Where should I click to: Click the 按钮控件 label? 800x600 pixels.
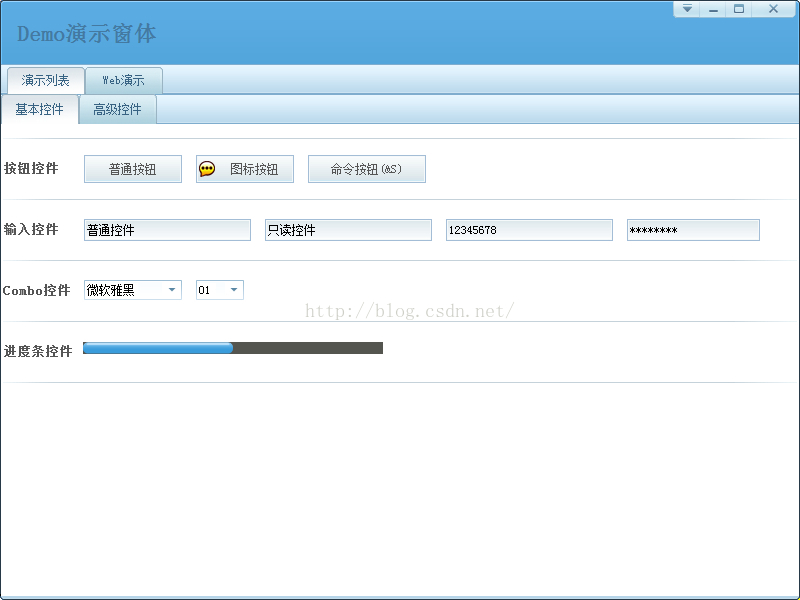pos(31,168)
